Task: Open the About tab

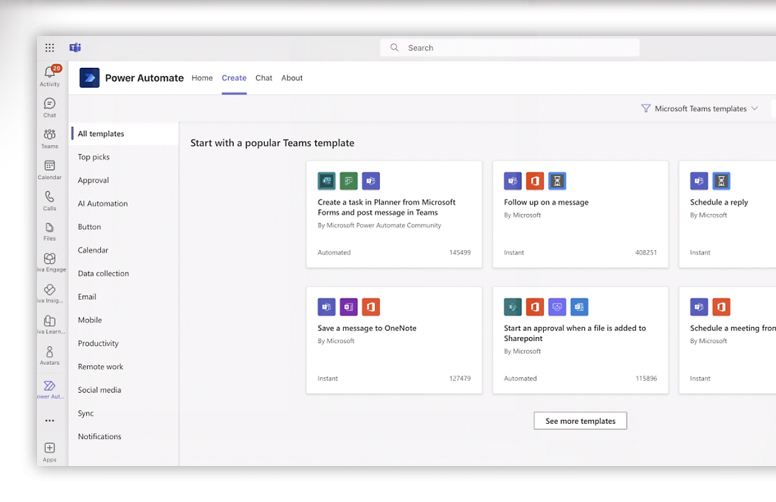Action: 292,78
